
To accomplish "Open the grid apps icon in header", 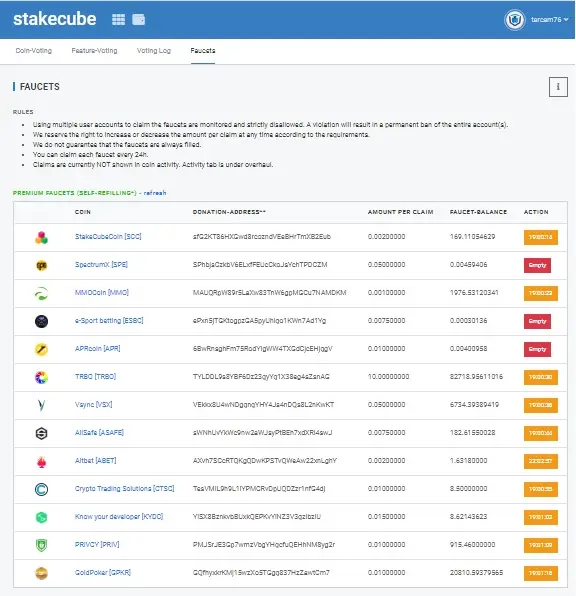I will click(x=118, y=19).
